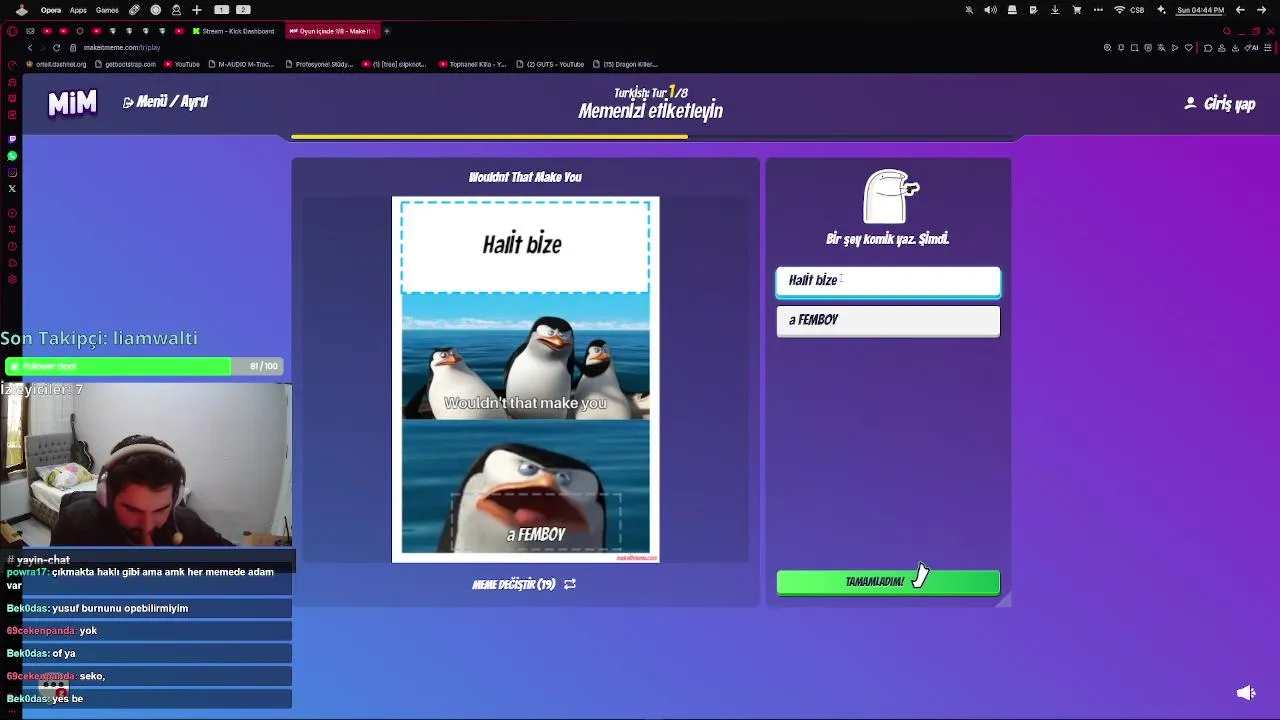Screen dimensions: 1280x720
Task: Focus the 'Halit bize' caption input
Action: pyautogui.click(x=888, y=281)
